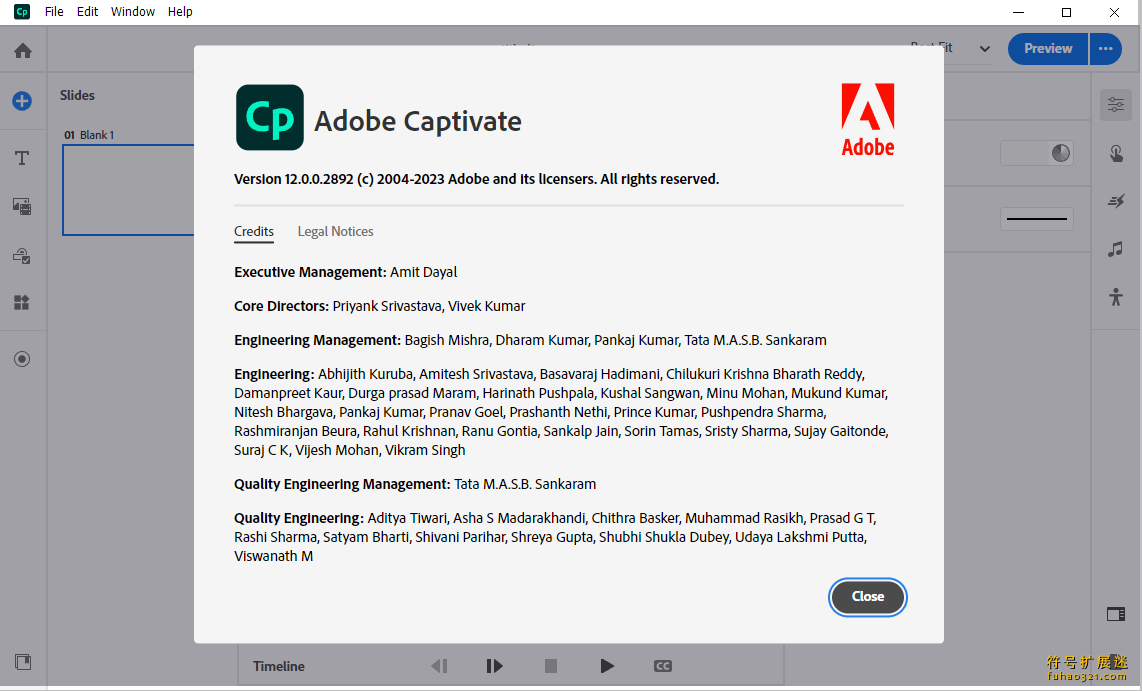Screen dimensions: 1142x691
Task: Click the record screen capture icon
Action: point(22,358)
